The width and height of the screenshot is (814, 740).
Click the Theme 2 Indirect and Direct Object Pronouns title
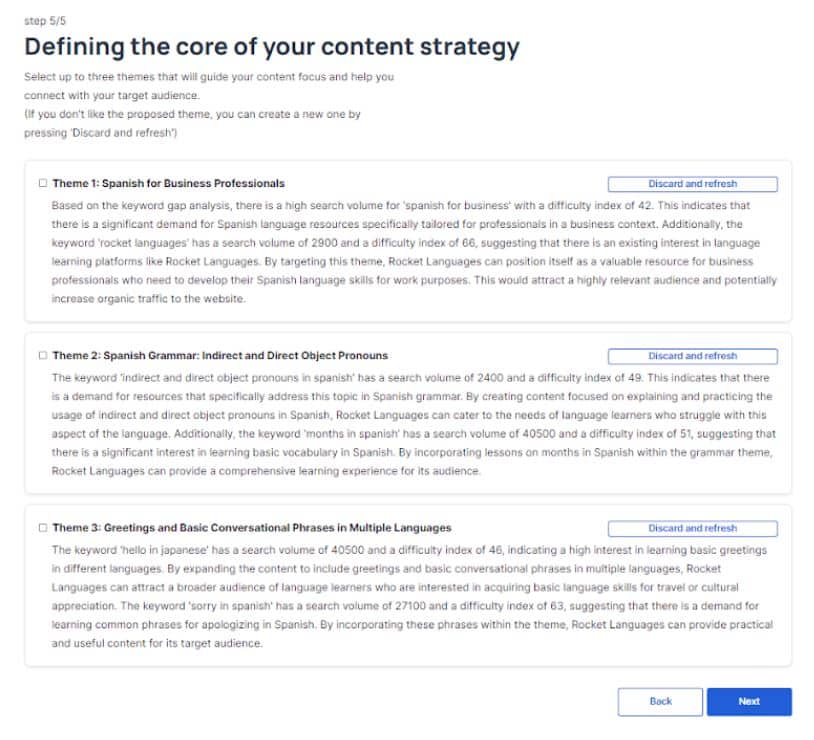[x=220, y=356]
